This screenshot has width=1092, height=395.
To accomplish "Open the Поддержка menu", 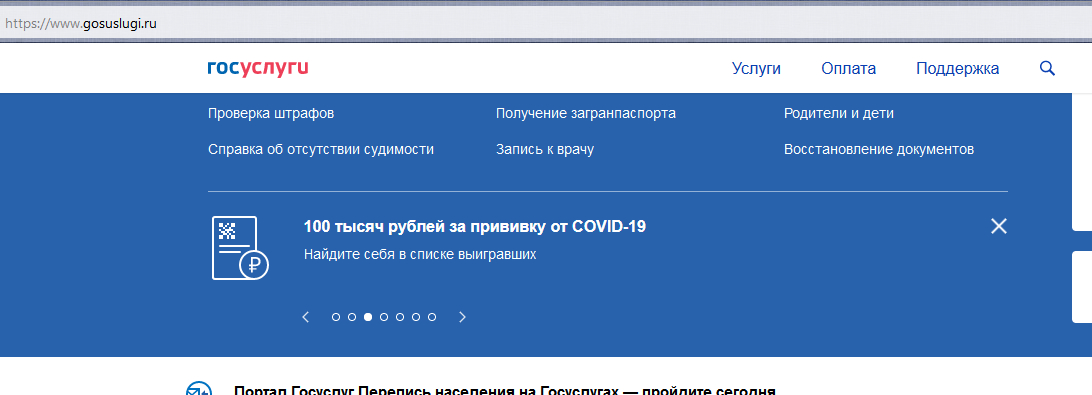I will [958, 68].
